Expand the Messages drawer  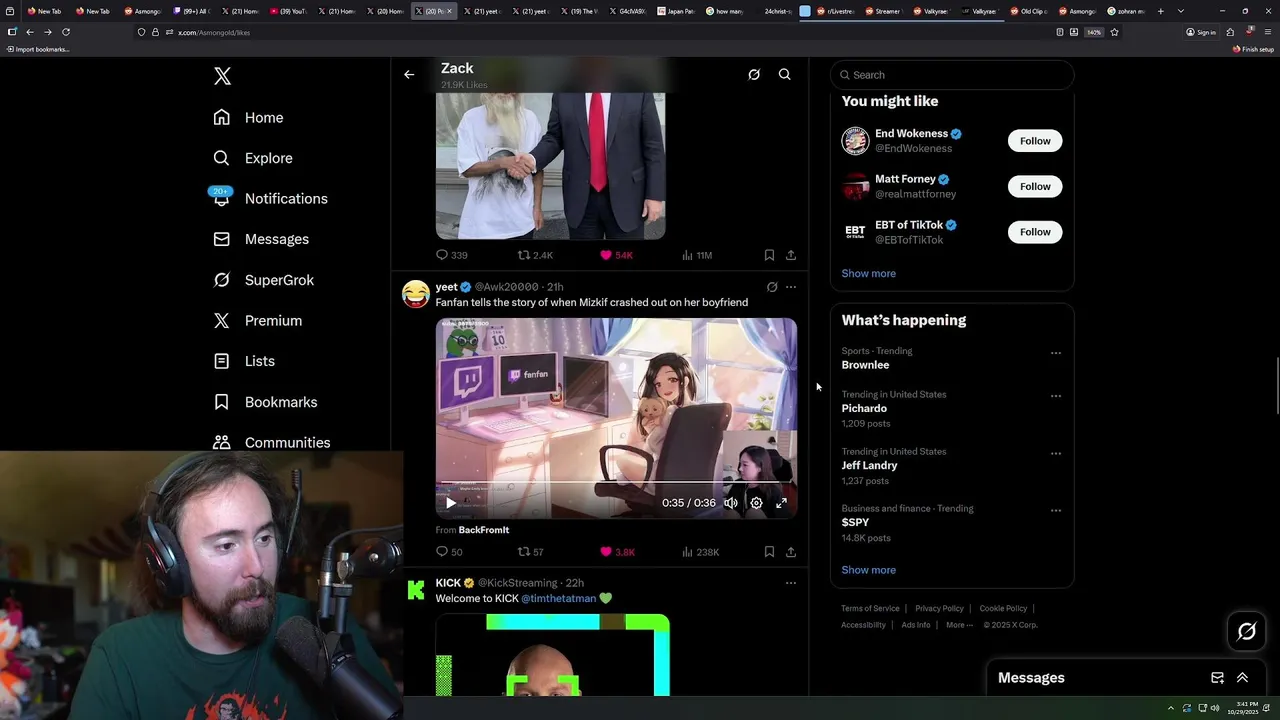point(1243,678)
